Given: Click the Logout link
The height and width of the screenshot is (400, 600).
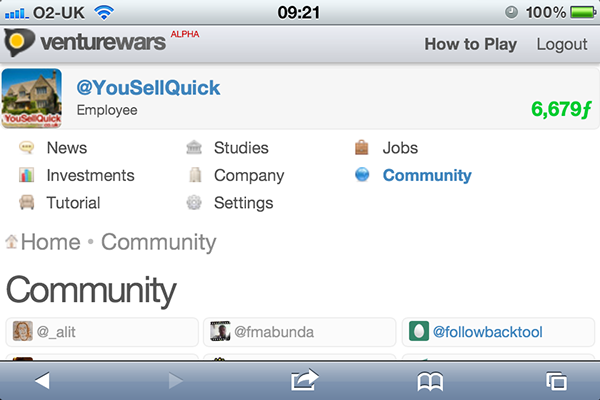Looking at the screenshot, I should 562,44.
